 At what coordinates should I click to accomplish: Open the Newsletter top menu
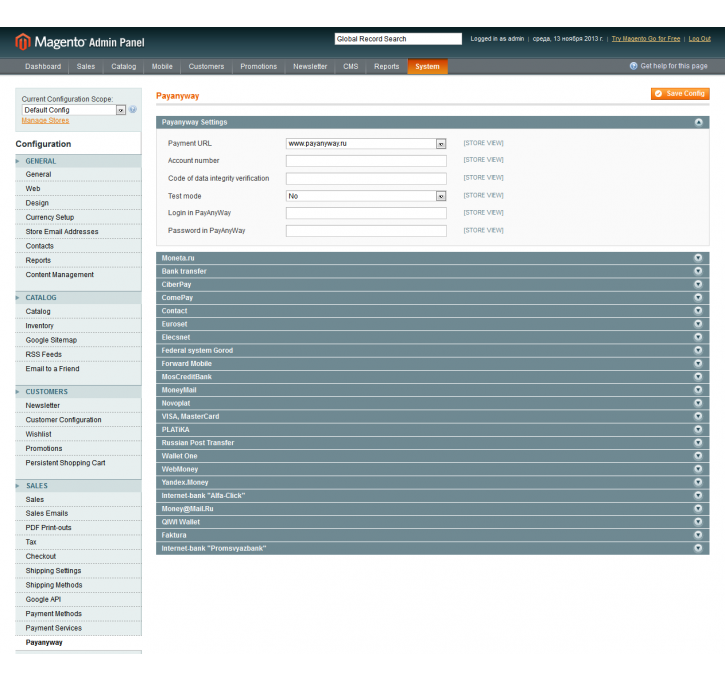310,67
